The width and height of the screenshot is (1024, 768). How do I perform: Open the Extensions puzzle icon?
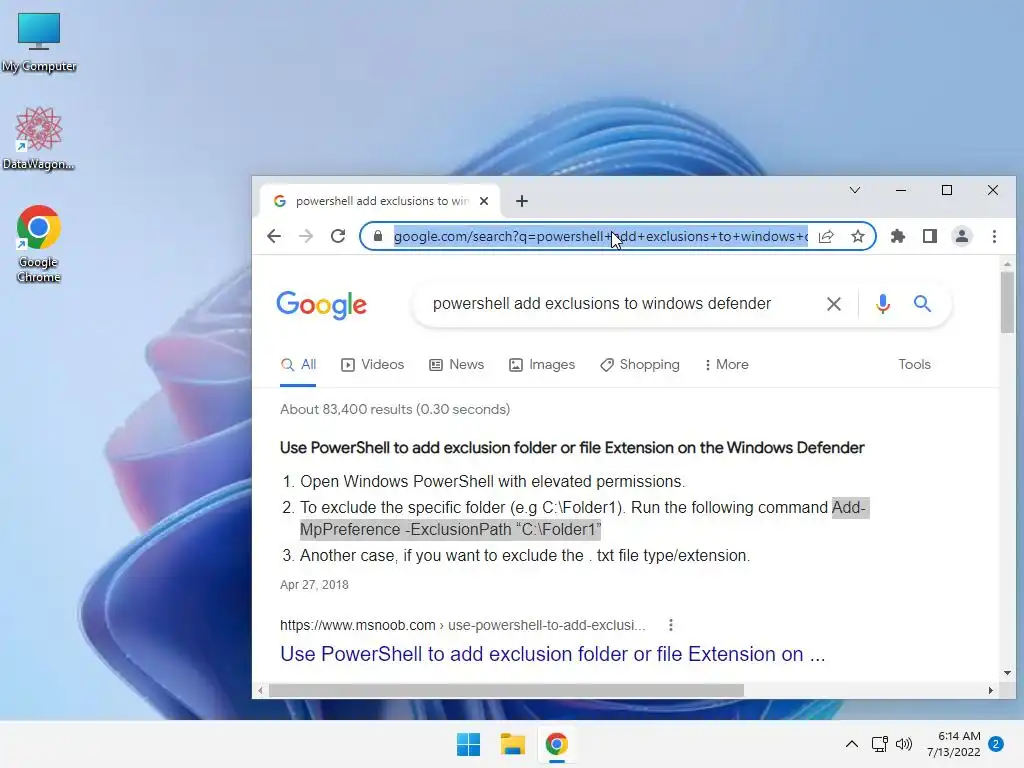898,236
